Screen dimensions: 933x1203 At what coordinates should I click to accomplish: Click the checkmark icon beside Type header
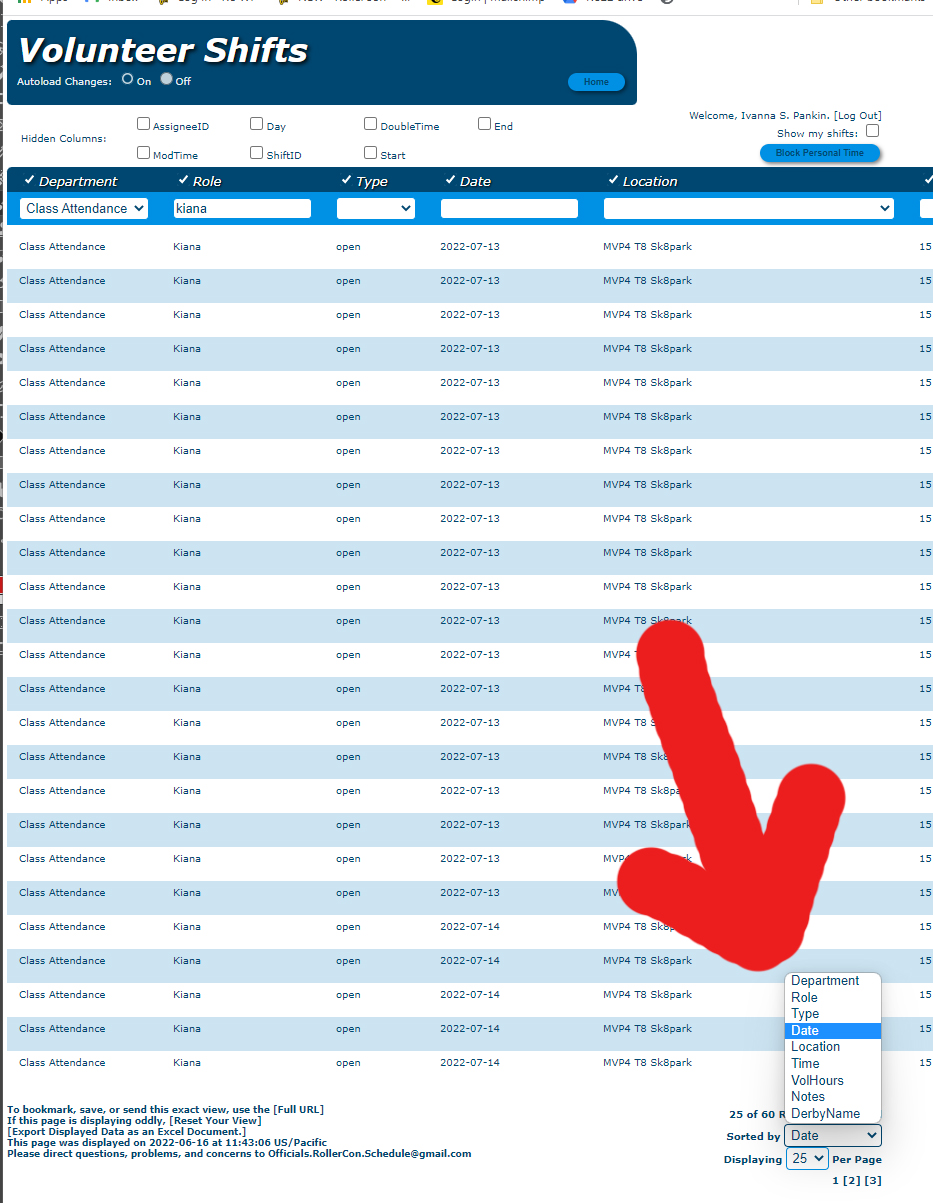coord(346,180)
